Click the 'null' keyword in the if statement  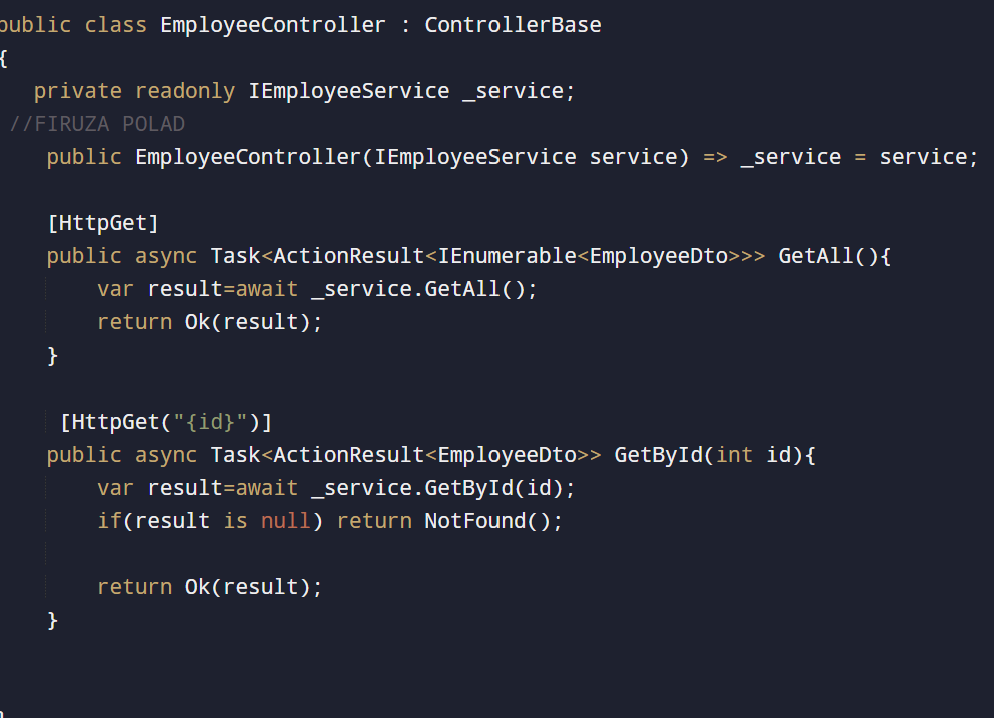(286, 521)
